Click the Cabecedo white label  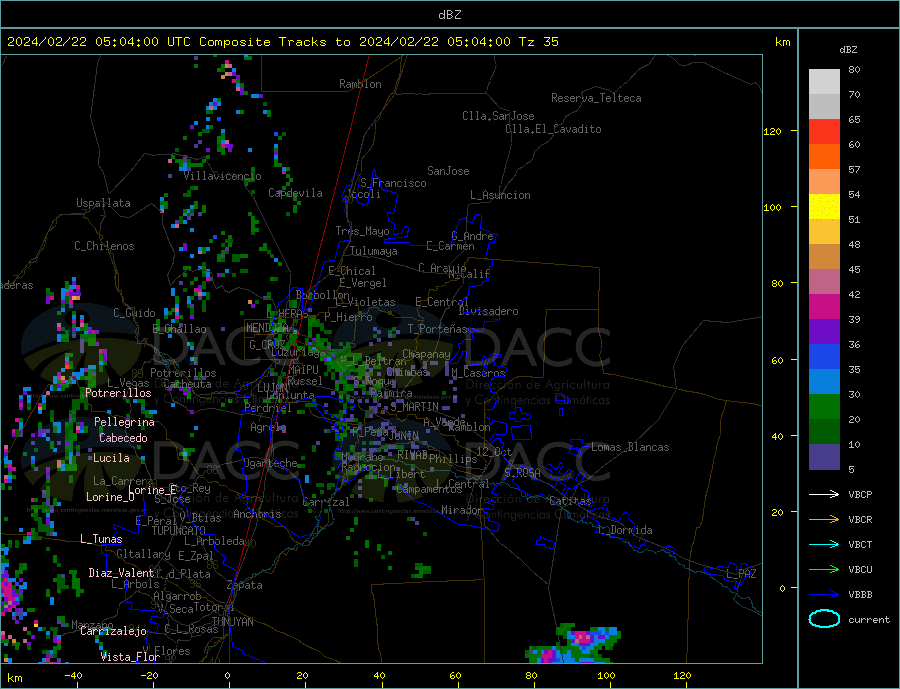coord(123,438)
